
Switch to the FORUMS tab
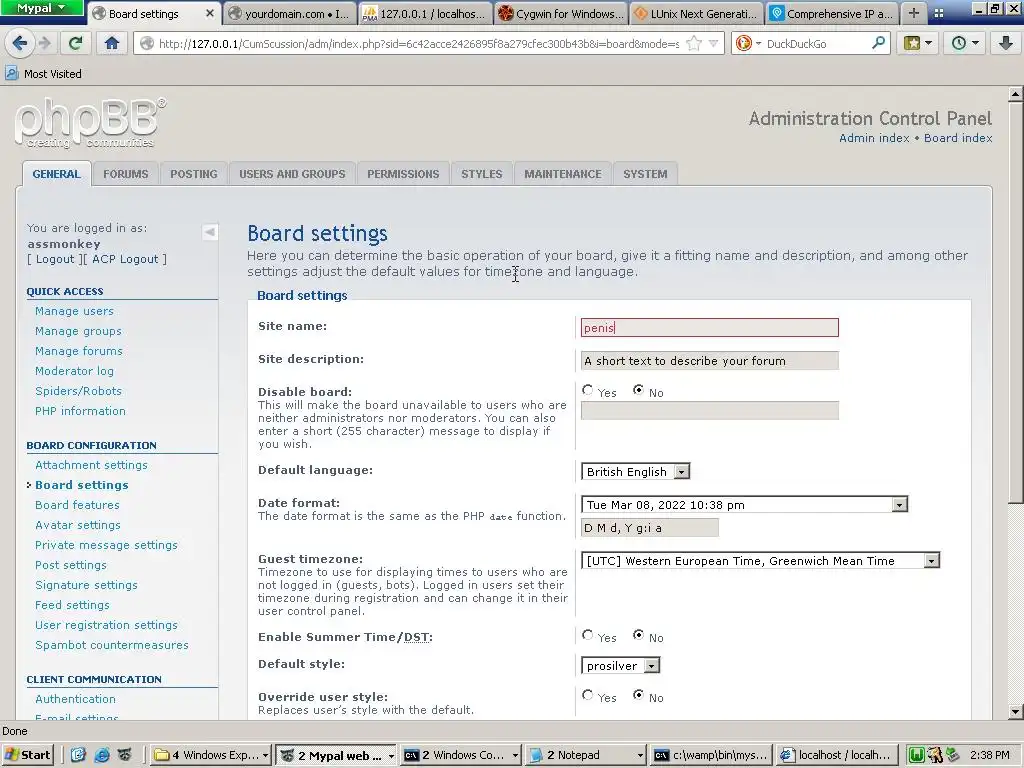[125, 174]
